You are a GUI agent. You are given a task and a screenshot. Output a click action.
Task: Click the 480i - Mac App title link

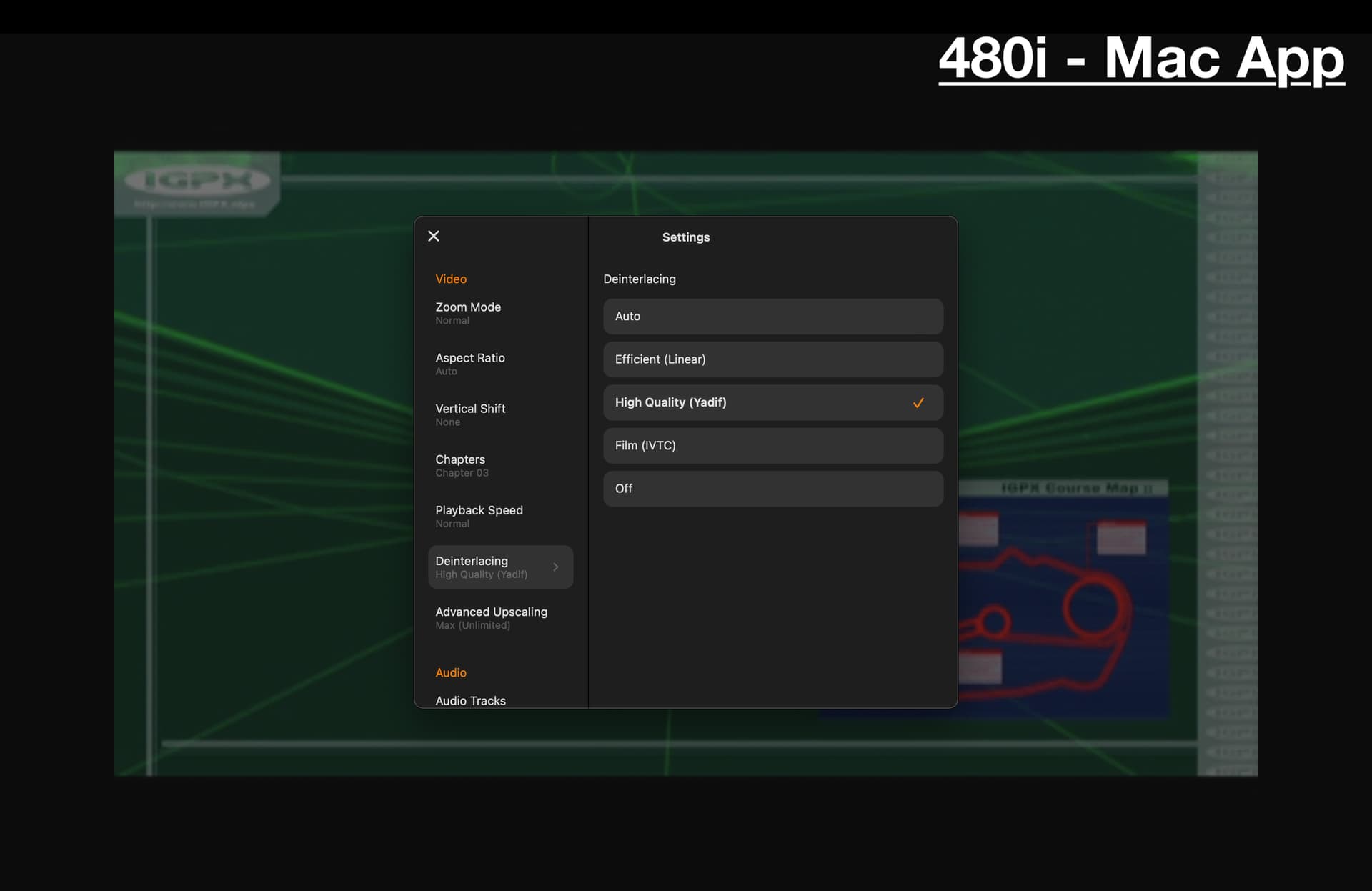1141,59
